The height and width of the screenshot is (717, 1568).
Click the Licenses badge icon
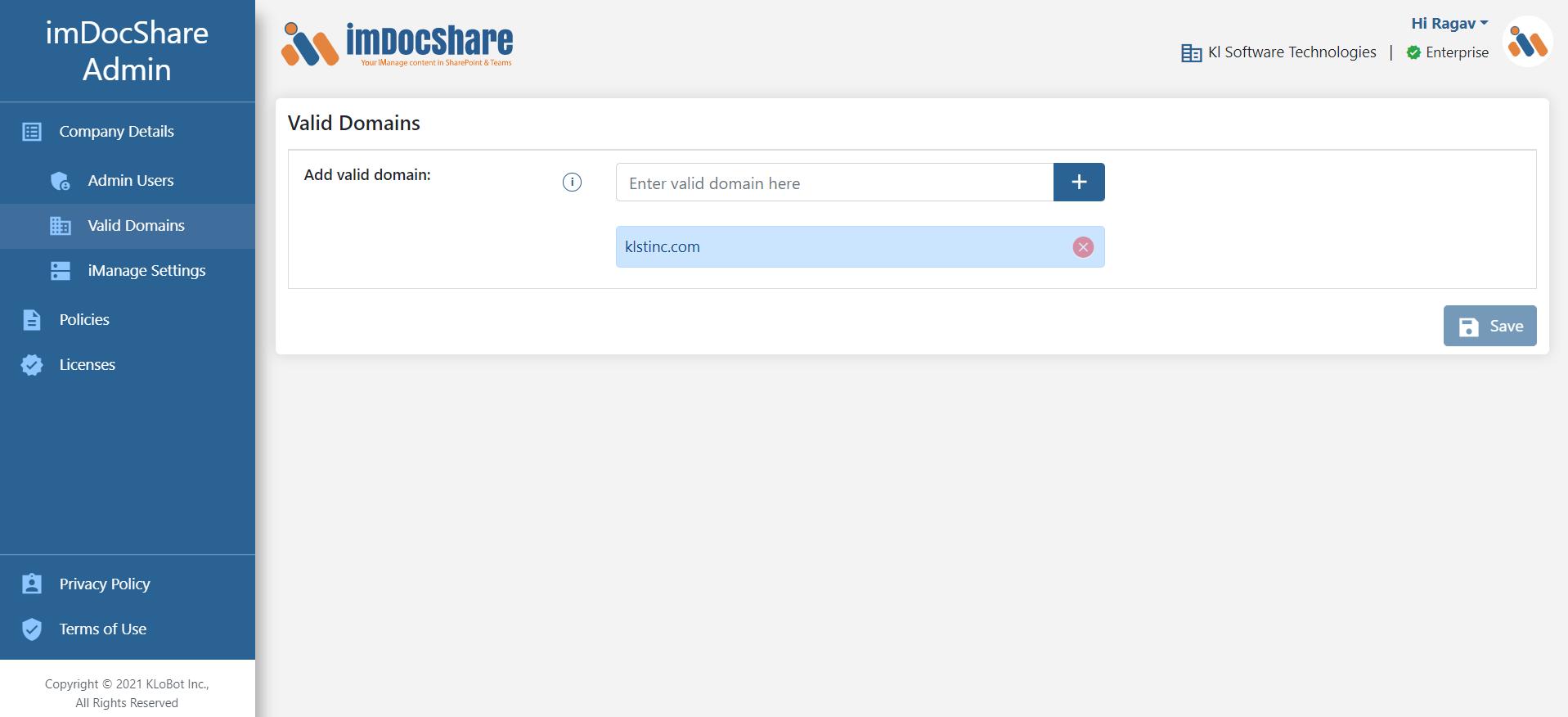(x=32, y=365)
